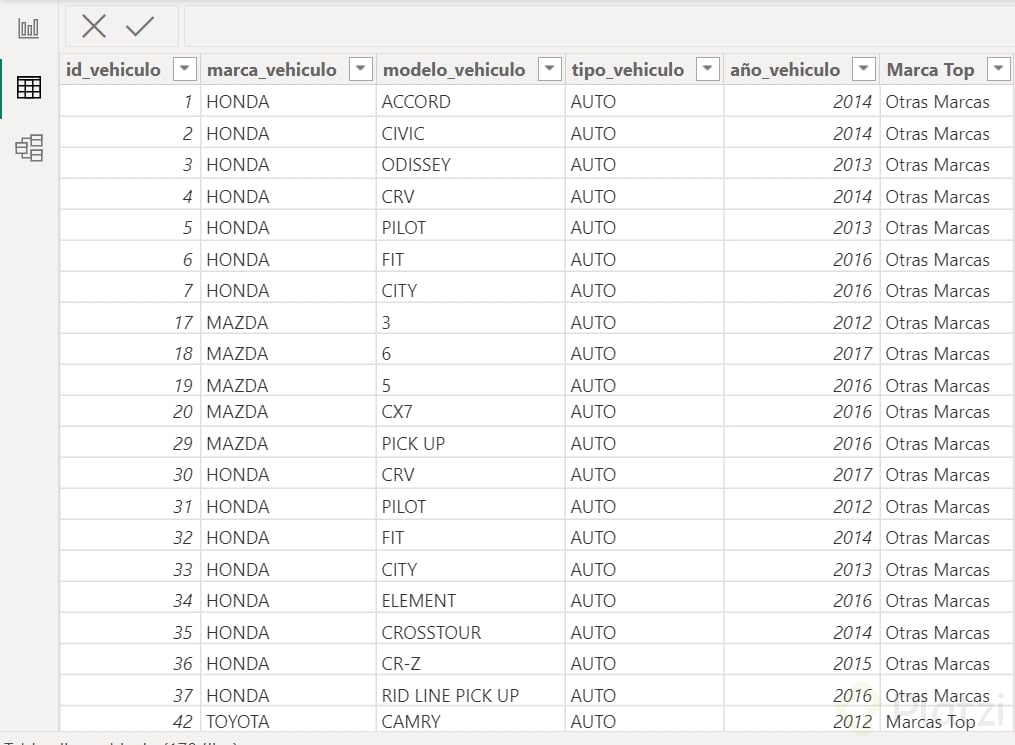Click HONDA in the ACCORD row
This screenshot has height=745, width=1015.
tap(288, 102)
